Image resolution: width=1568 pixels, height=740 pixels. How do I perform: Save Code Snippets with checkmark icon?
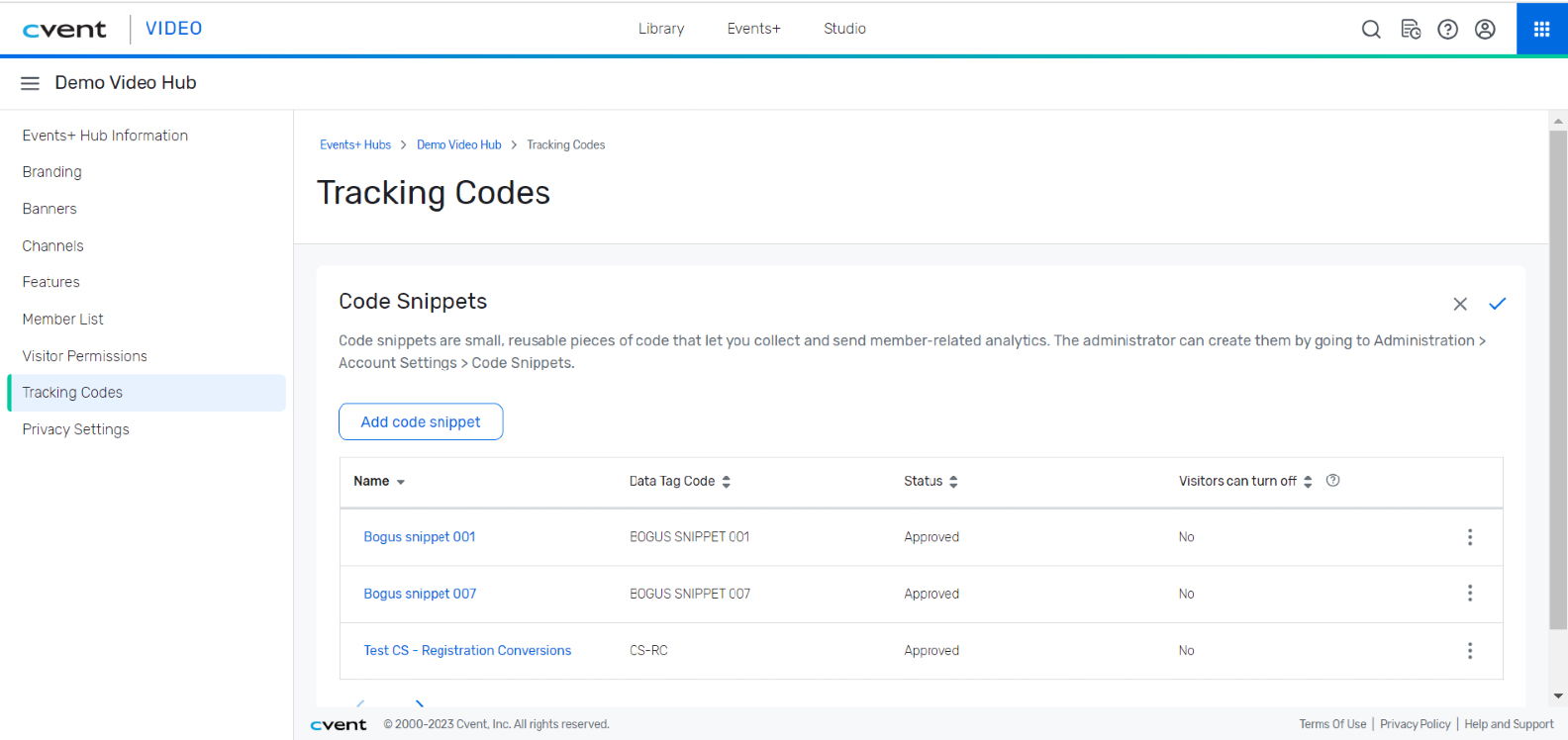(x=1497, y=304)
